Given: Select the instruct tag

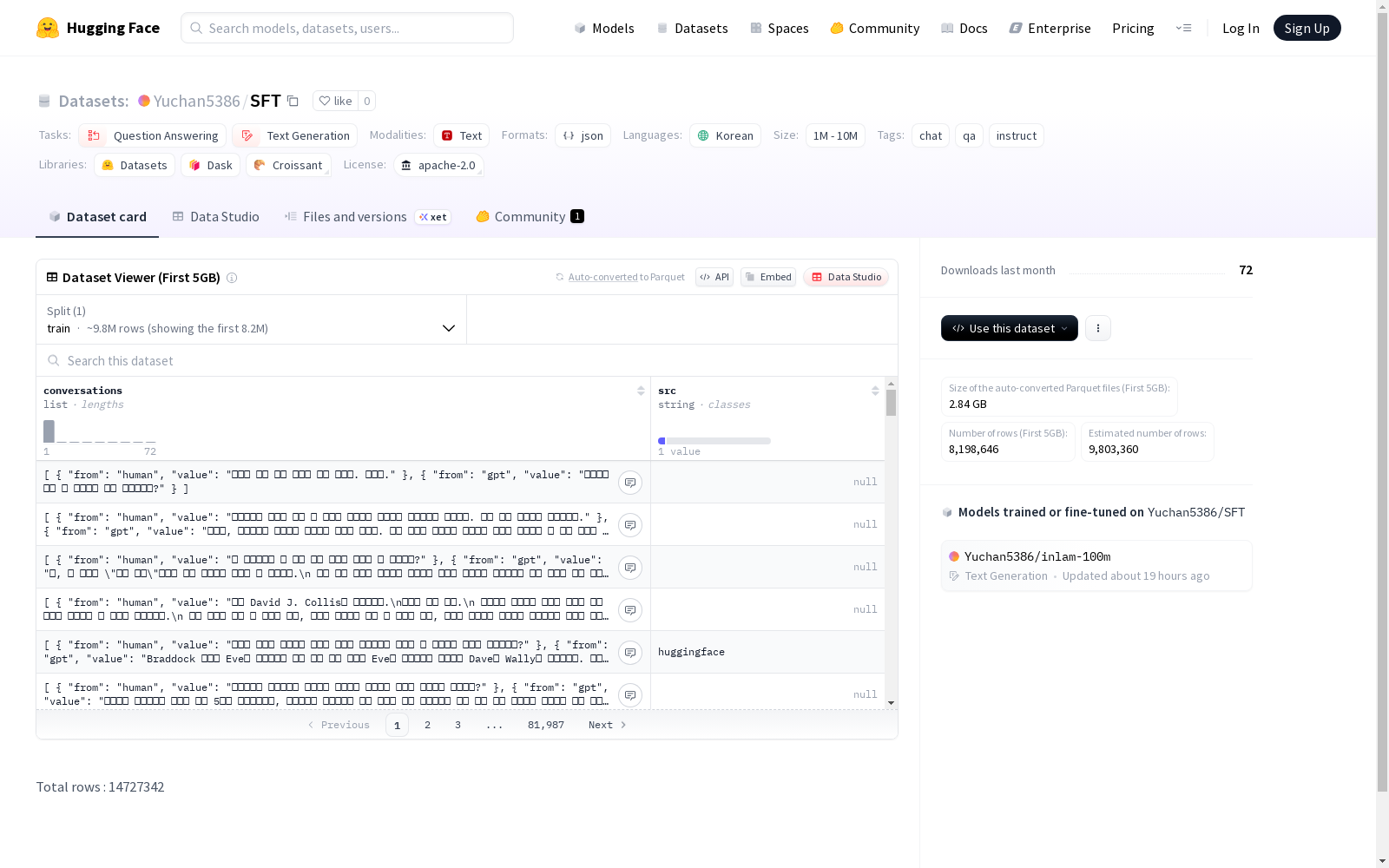Looking at the screenshot, I should (1017, 135).
